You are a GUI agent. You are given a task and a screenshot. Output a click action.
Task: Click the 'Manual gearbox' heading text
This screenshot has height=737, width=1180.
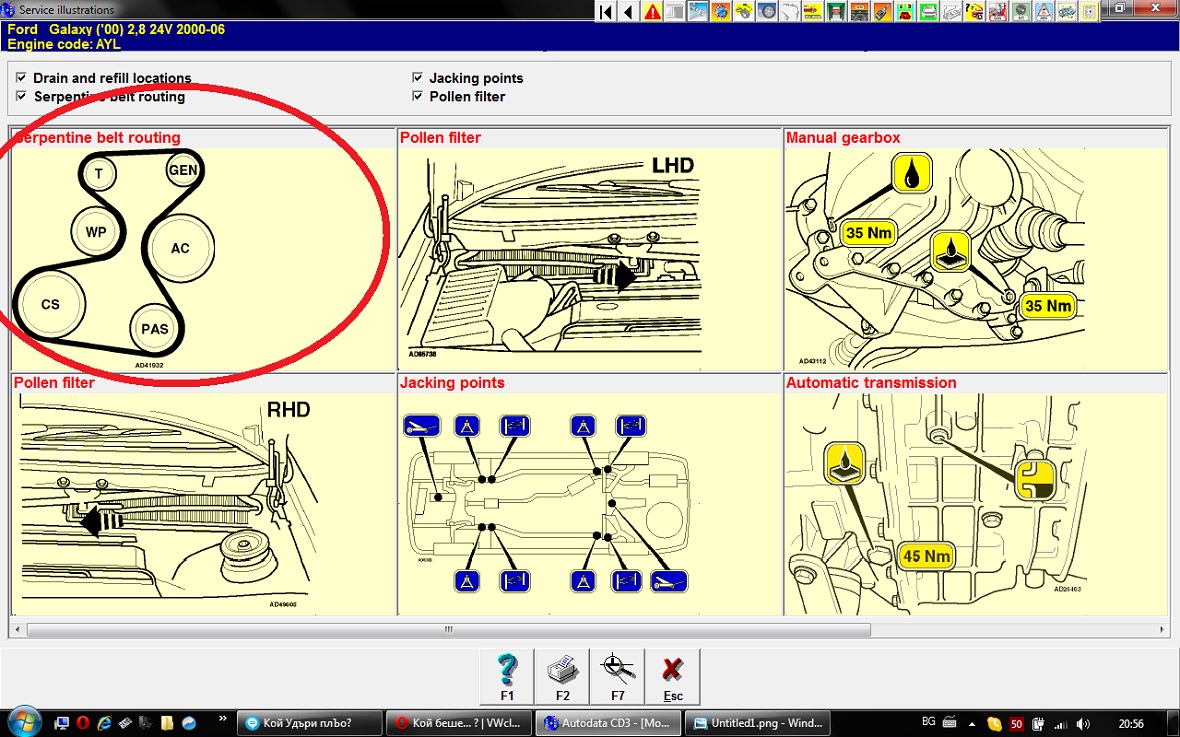coord(843,138)
